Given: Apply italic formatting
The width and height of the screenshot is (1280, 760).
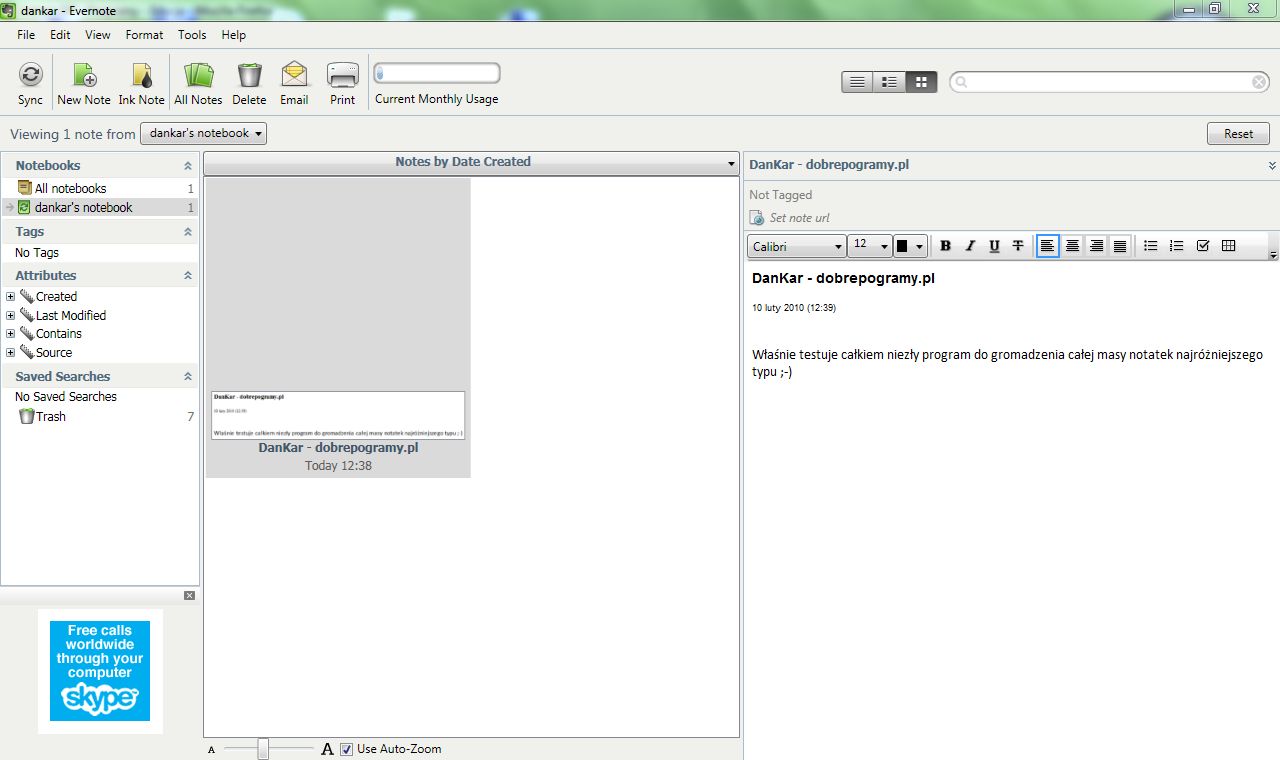Looking at the screenshot, I should [969, 246].
